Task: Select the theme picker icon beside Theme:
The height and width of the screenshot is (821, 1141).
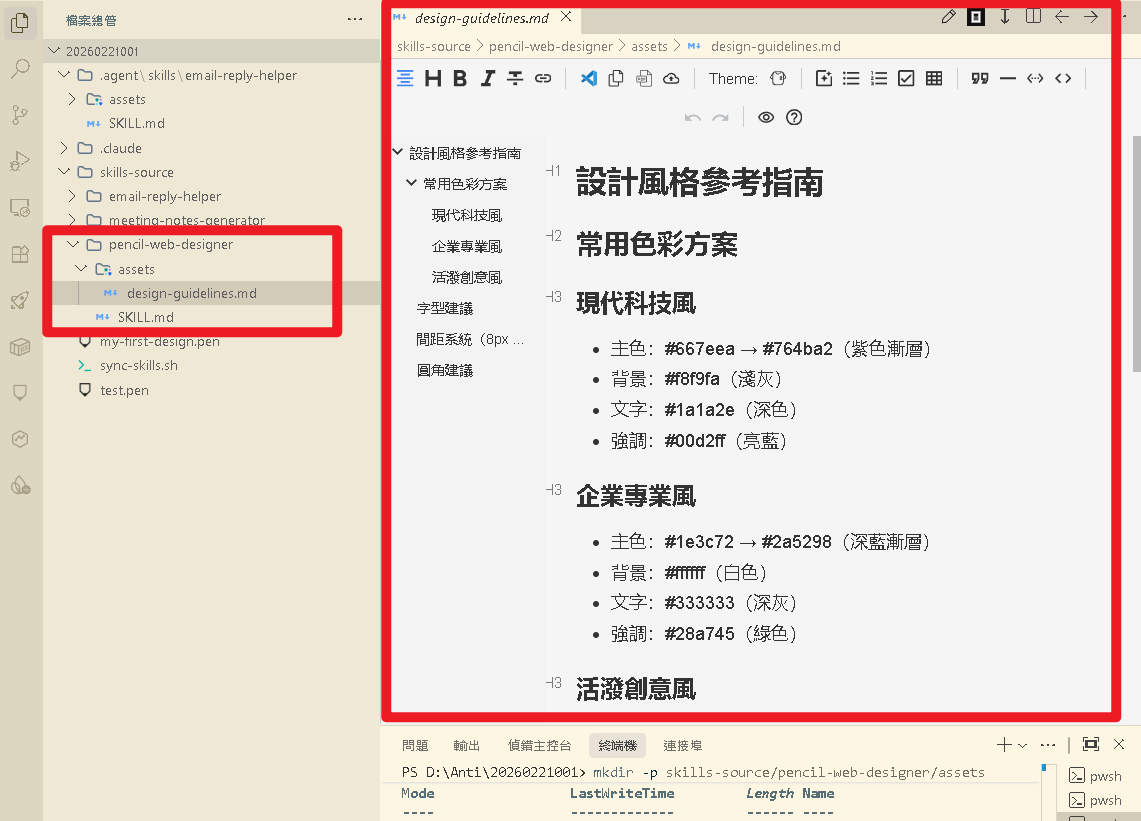Action: [x=778, y=79]
